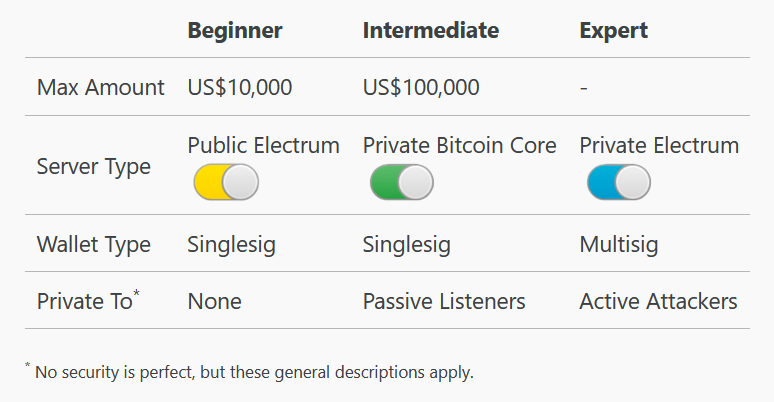Click the US$10,000 max amount cell
The width and height of the screenshot is (774, 402).
coord(240,87)
